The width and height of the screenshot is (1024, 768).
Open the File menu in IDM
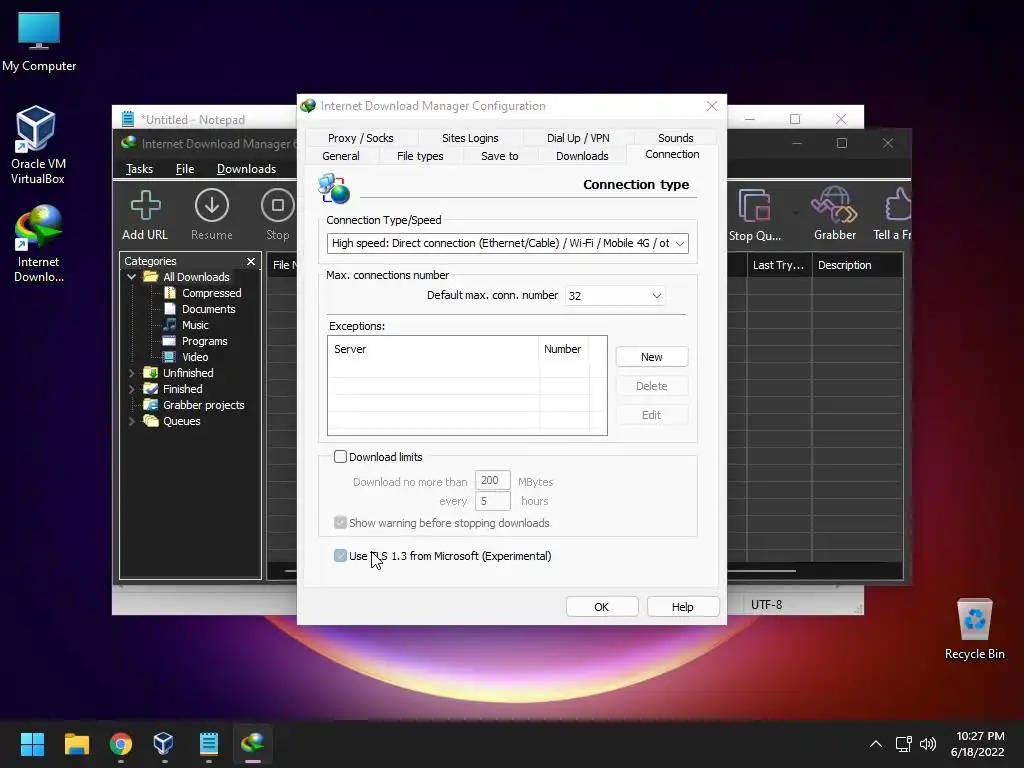tap(185, 169)
